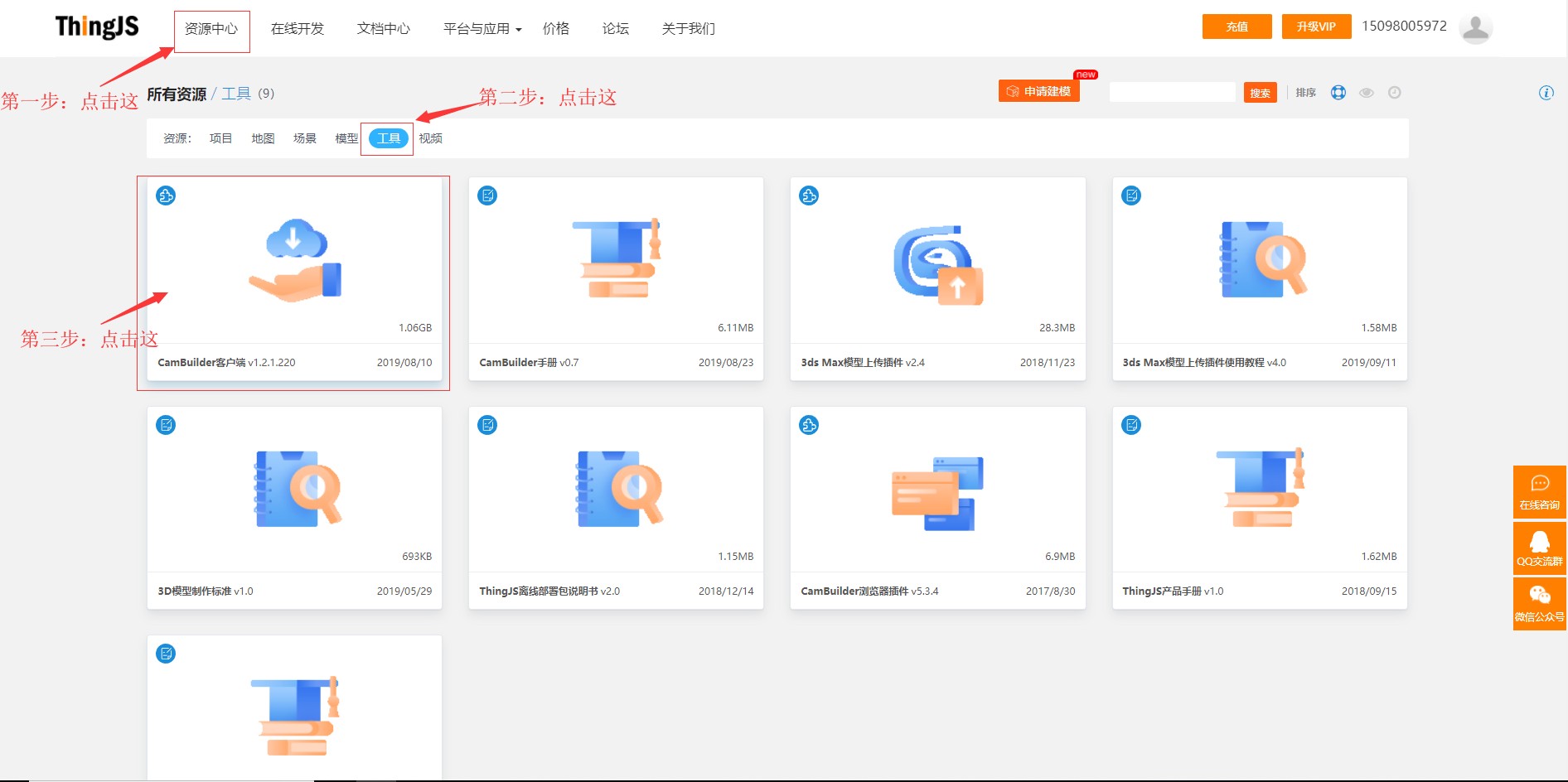
Task: Click the 充值 button
Action: click(1237, 27)
